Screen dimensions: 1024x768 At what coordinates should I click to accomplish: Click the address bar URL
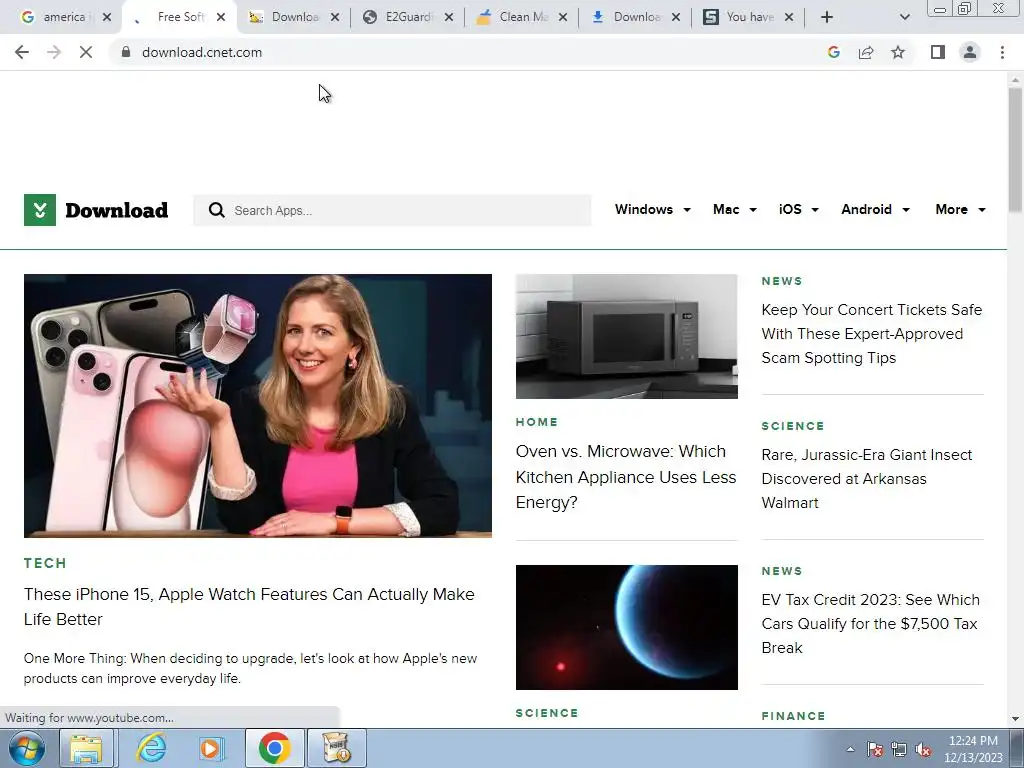tap(202, 52)
